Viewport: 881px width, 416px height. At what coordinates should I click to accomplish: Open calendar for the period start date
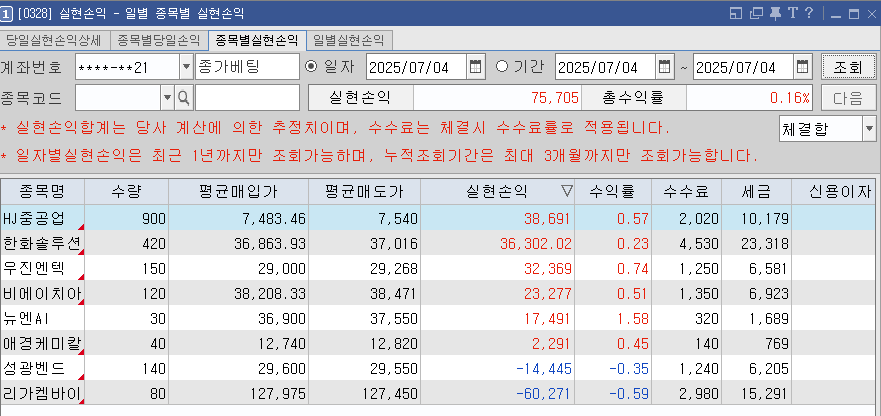[664, 67]
